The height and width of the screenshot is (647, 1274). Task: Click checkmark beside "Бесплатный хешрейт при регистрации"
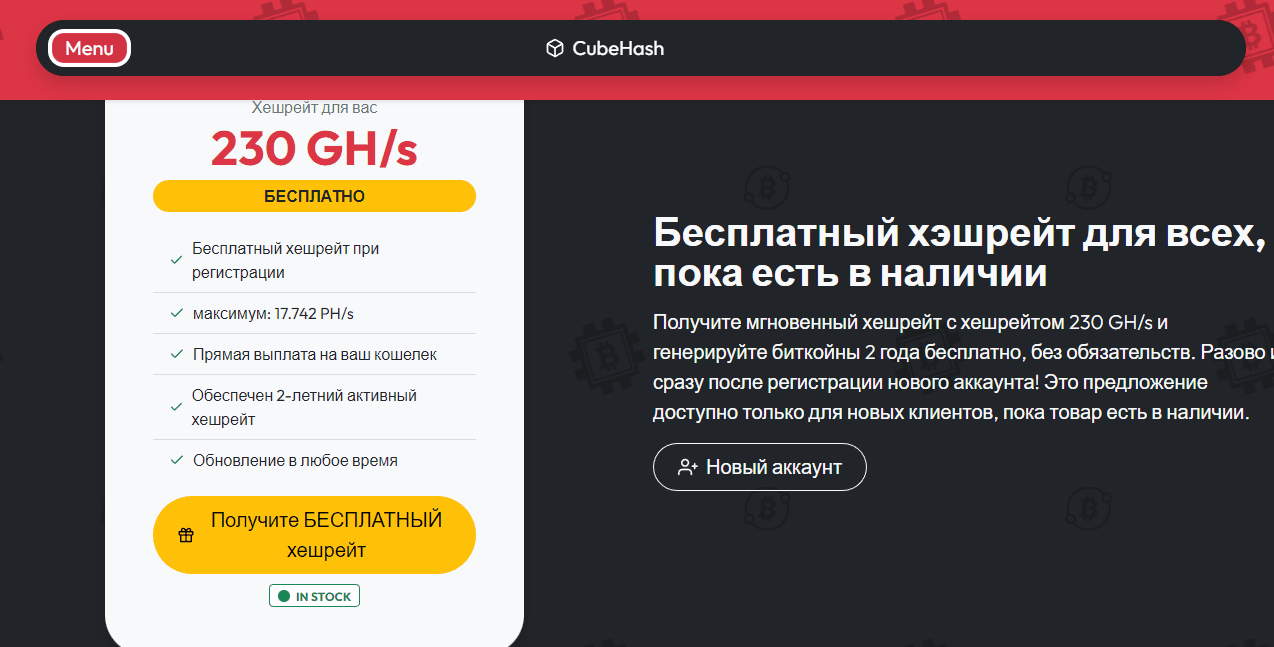pos(176,260)
